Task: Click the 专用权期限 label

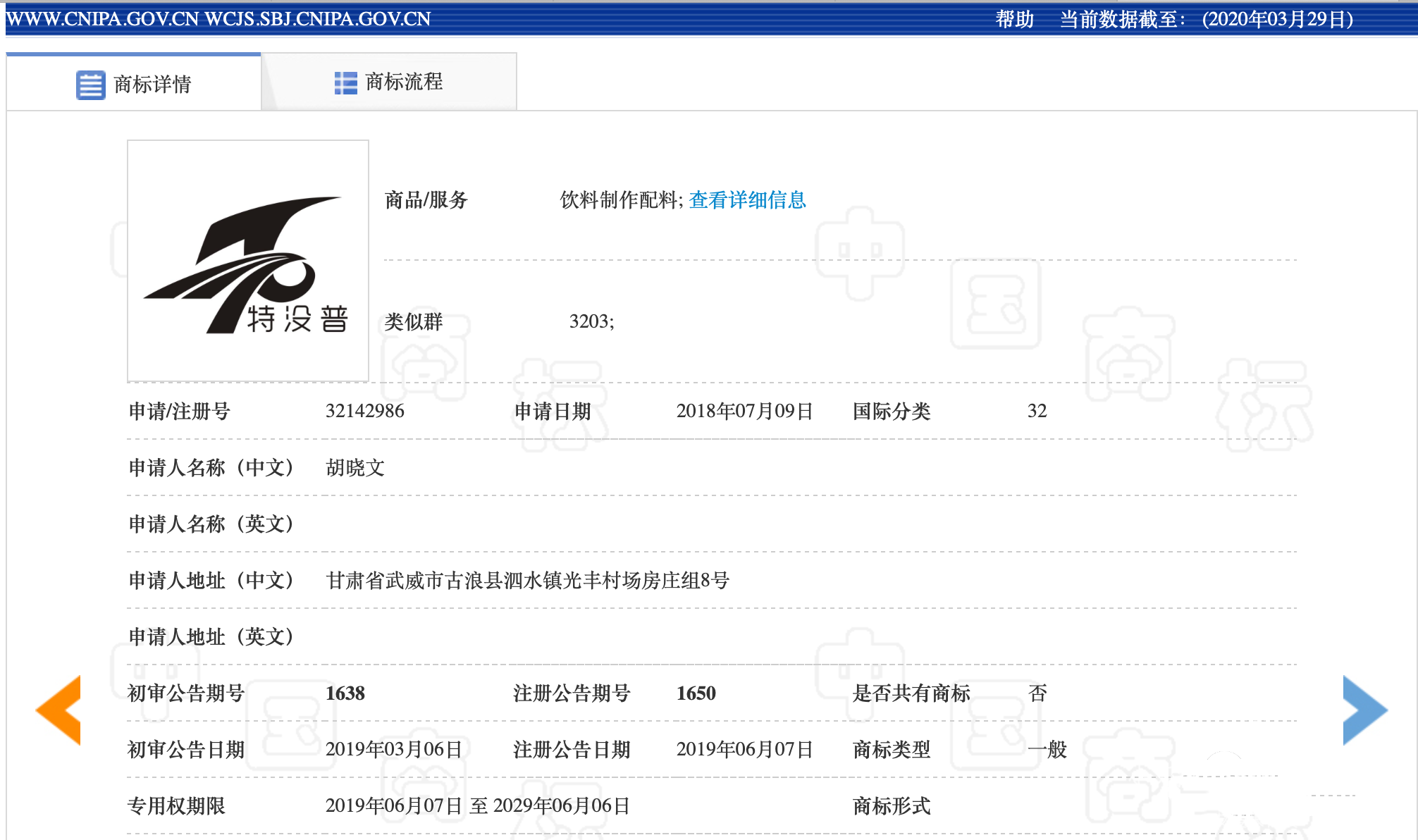Action: point(176,805)
